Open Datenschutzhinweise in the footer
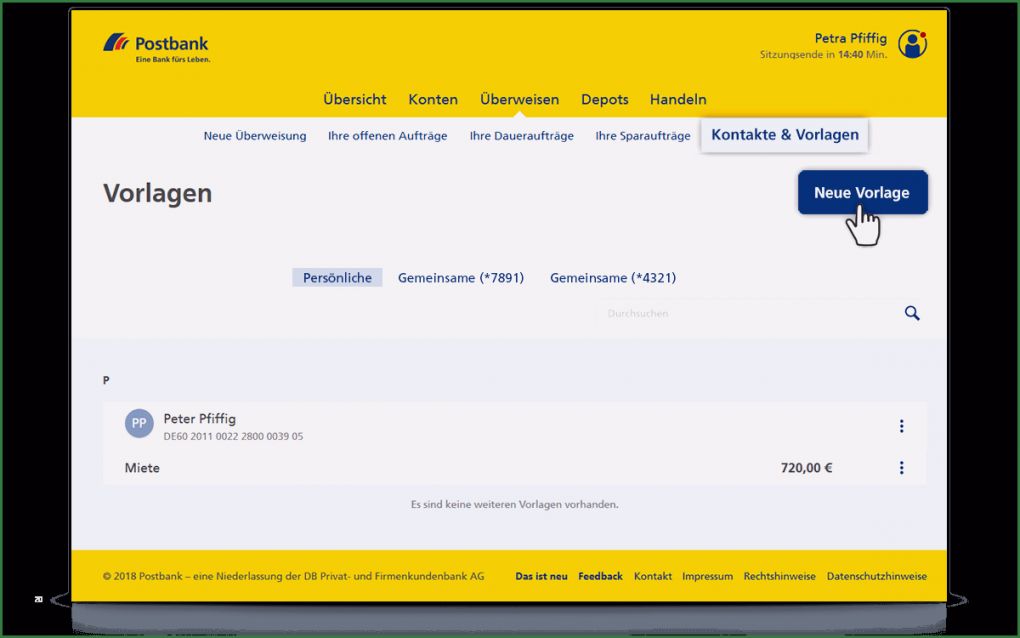Viewport: 1020px width, 638px height. coord(876,576)
